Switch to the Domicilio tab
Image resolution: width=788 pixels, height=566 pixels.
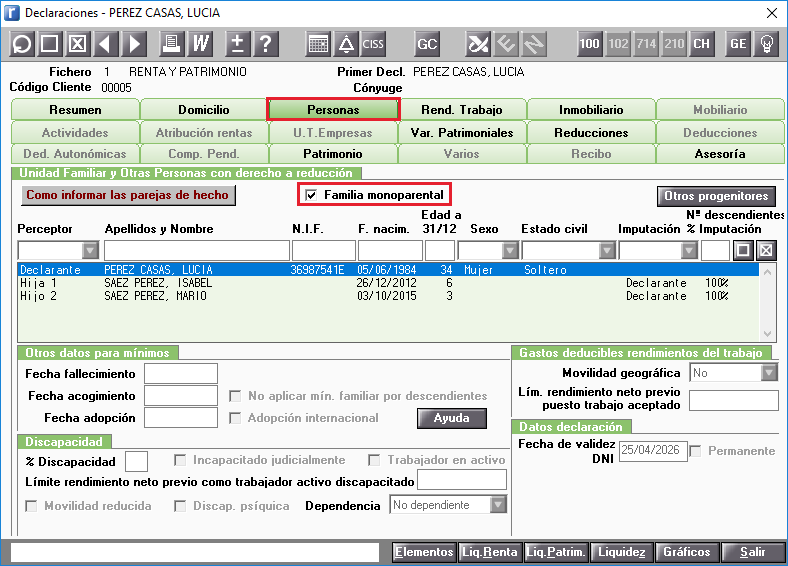[x=204, y=110]
